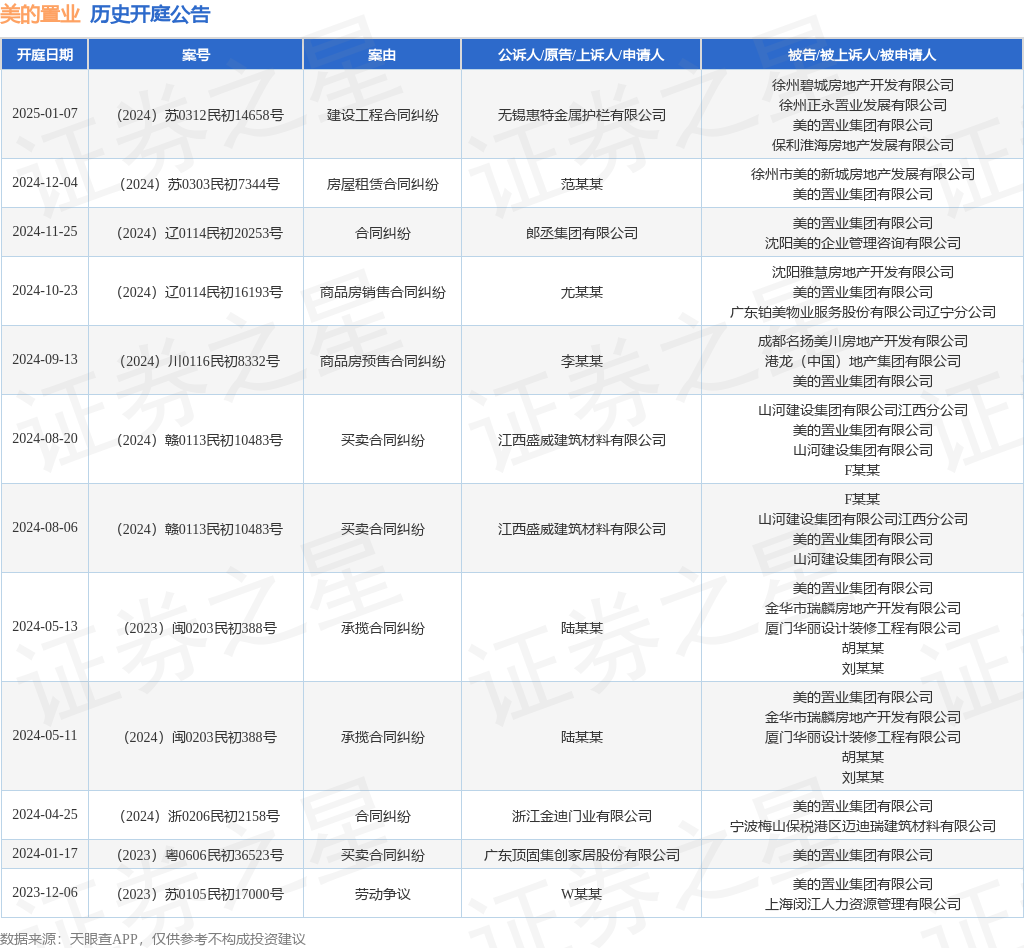The image size is (1024, 948).
Task: Click '陆某某' in the 2024-05-13 row
Action: 582,629
